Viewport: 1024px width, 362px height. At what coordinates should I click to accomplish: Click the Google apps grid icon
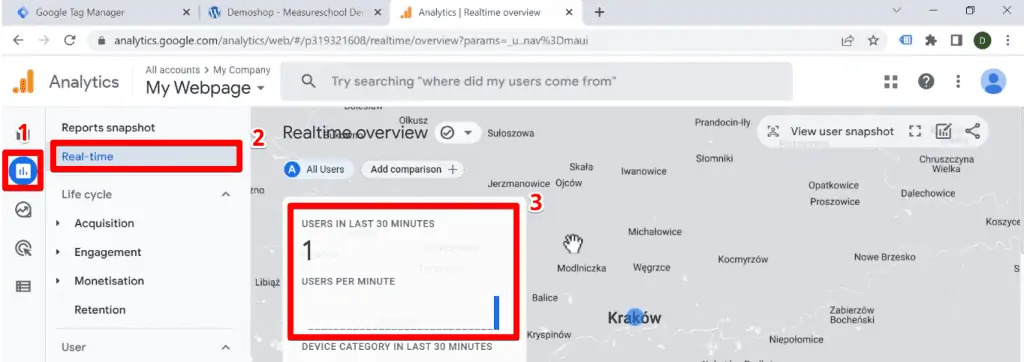coord(891,82)
